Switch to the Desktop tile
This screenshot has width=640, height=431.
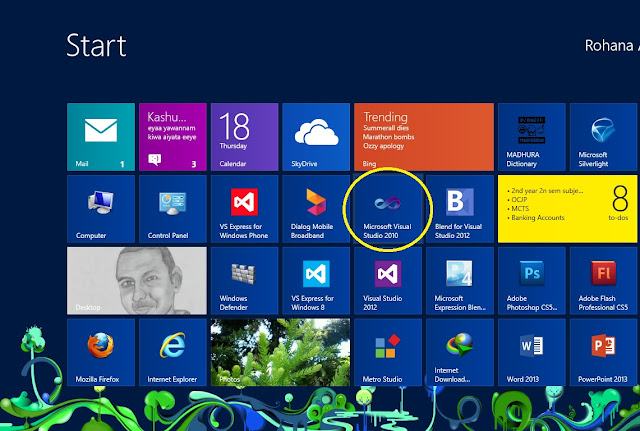pyautogui.click(x=137, y=281)
